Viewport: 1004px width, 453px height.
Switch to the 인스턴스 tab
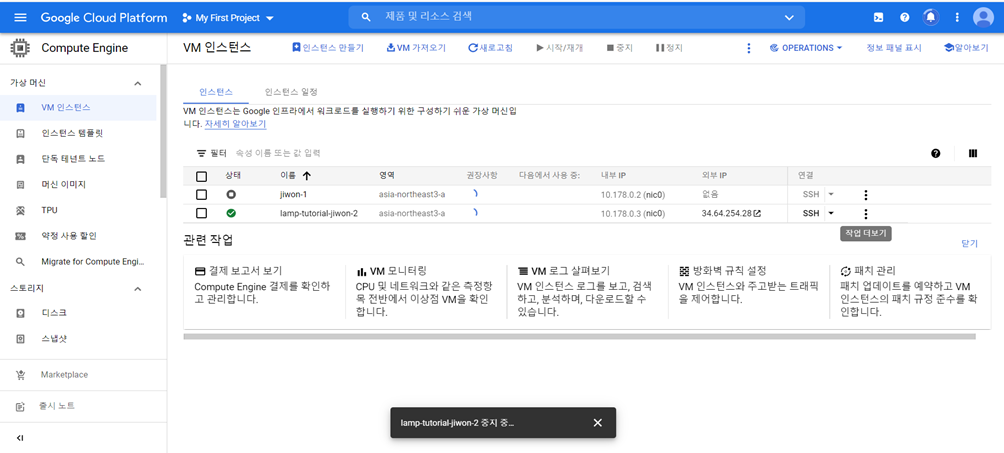(216, 92)
